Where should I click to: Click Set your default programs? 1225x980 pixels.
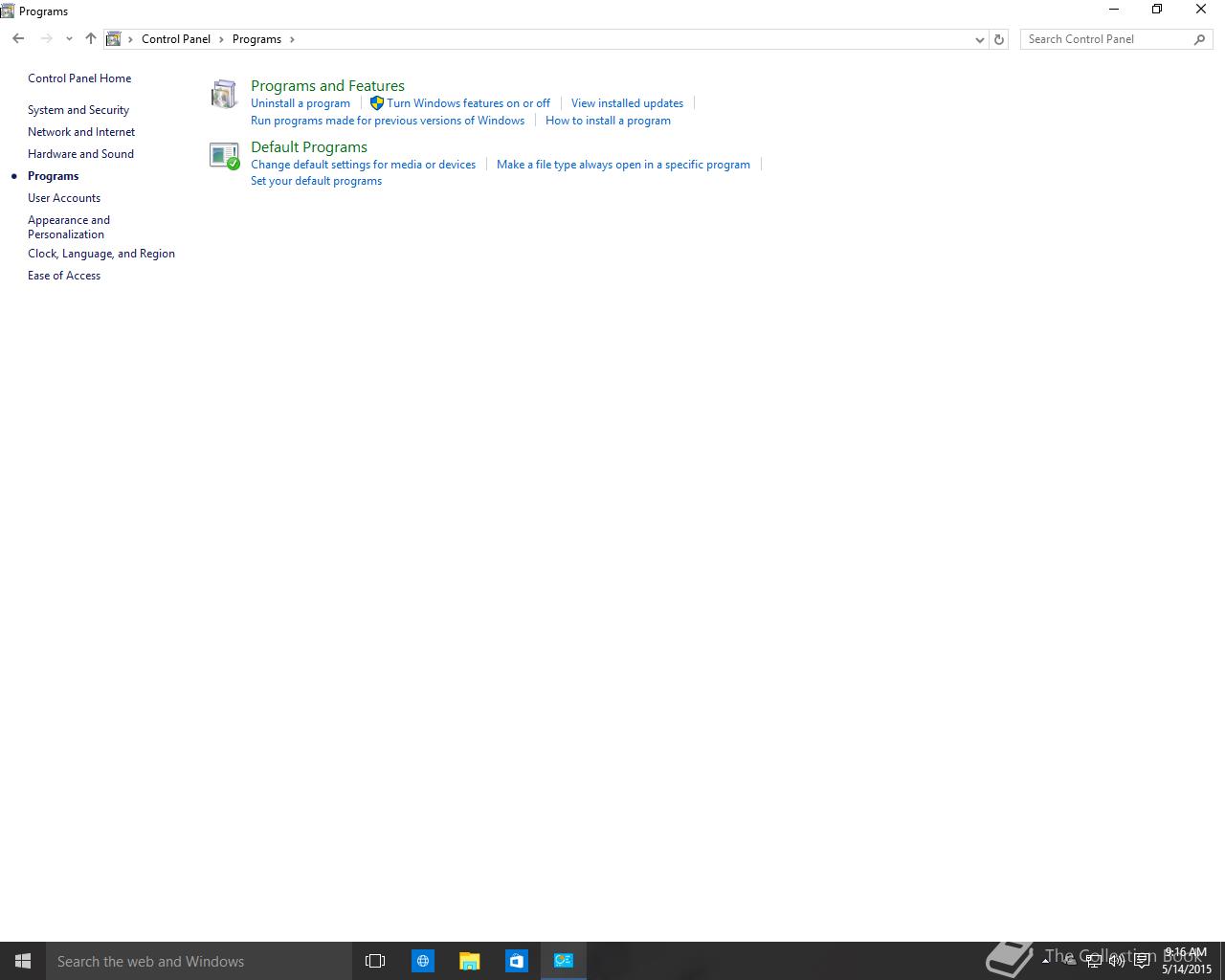coord(316,181)
